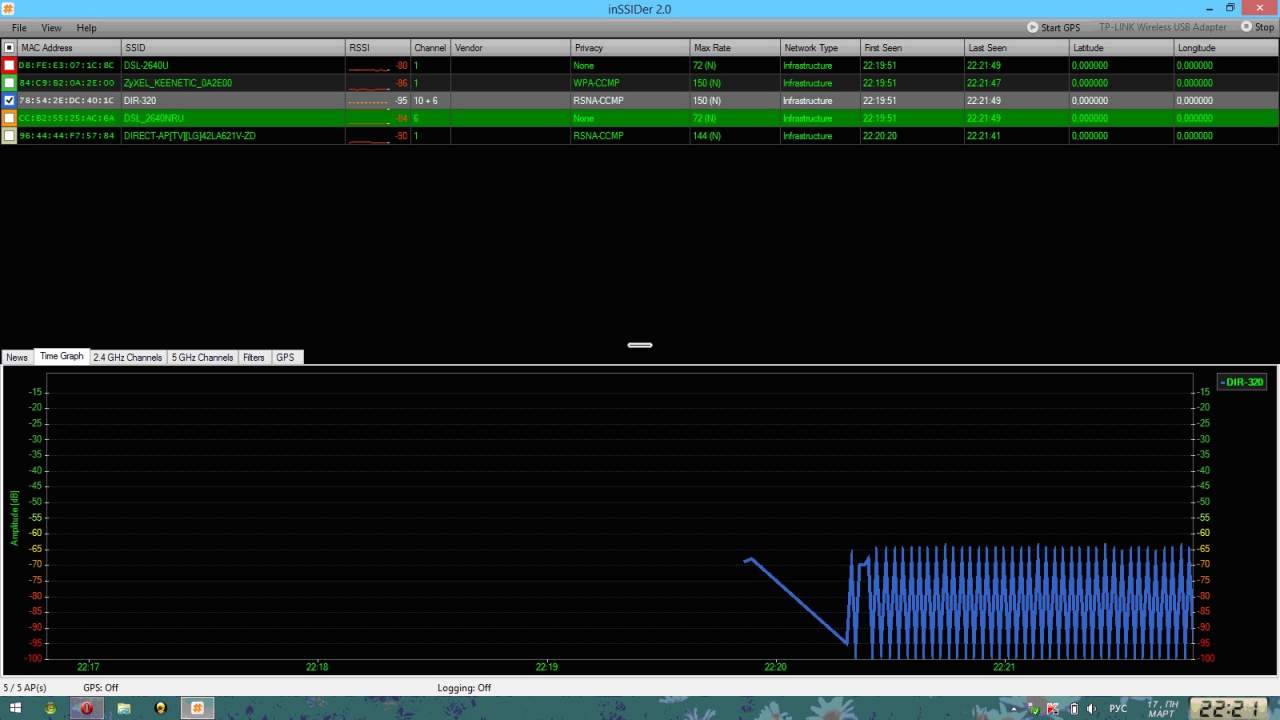
Task: Select the ZyXEL_KEENETIC_0A2E00 network row
Action: pyautogui.click(x=640, y=83)
